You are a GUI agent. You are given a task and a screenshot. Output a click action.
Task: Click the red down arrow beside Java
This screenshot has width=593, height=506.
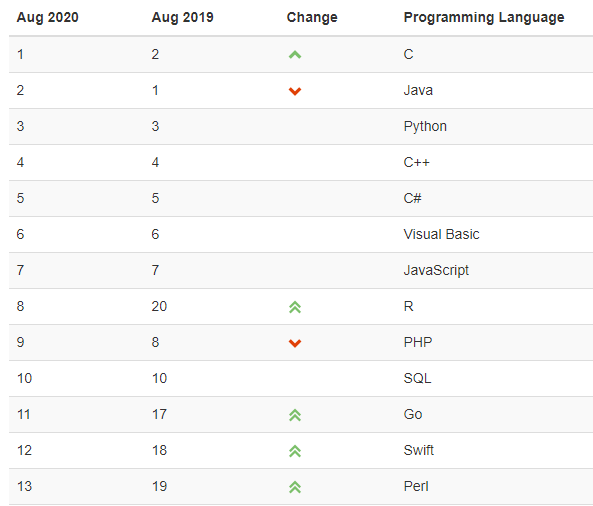295,91
